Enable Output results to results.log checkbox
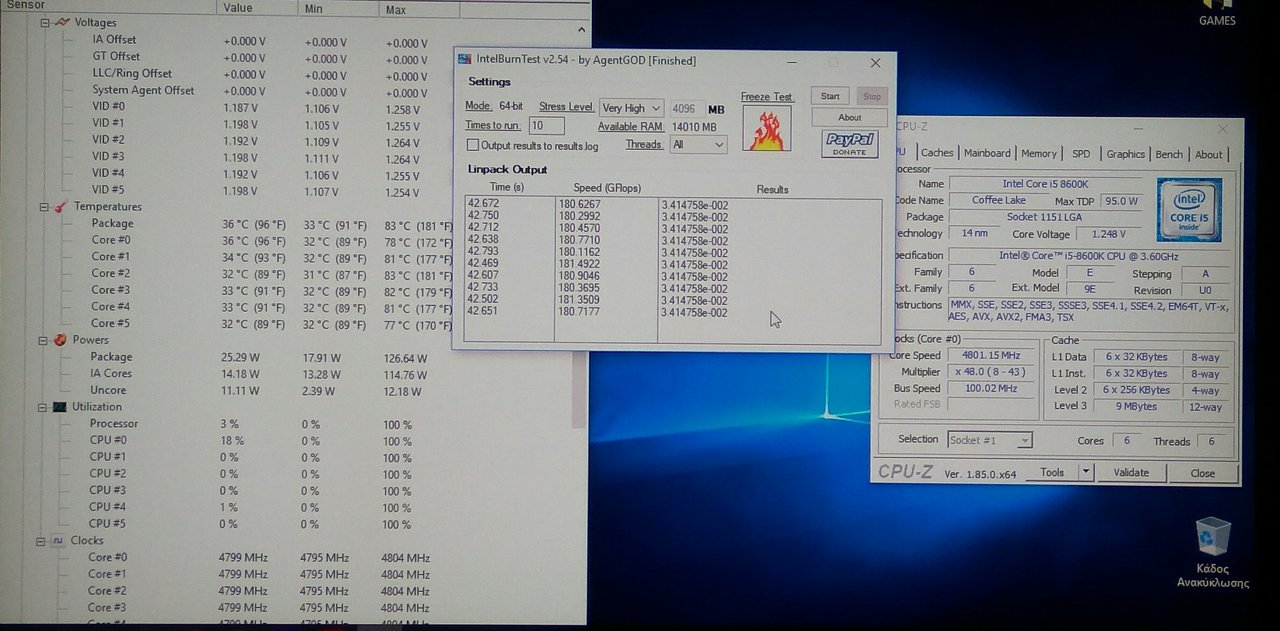1280x631 pixels. pos(474,145)
